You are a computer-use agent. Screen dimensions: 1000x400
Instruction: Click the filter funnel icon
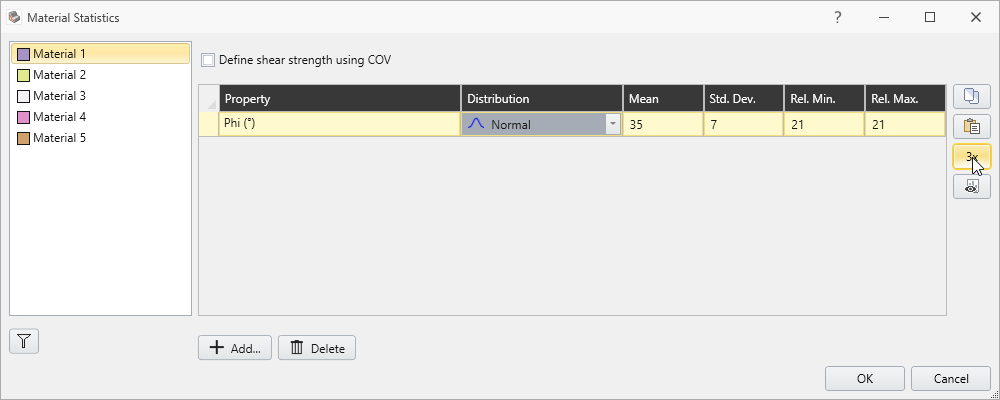pos(24,341)
